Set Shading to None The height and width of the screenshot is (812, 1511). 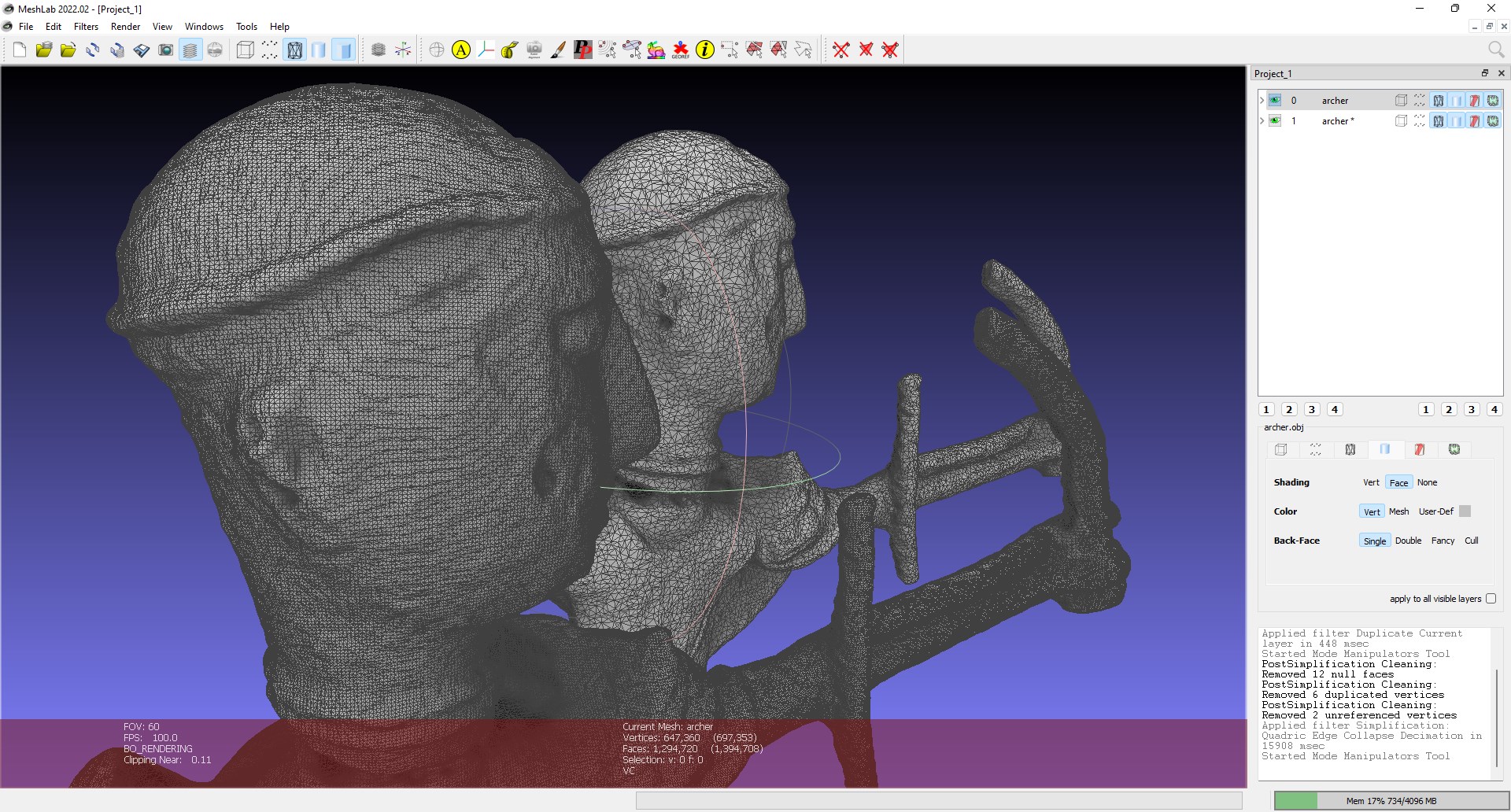1426,482
